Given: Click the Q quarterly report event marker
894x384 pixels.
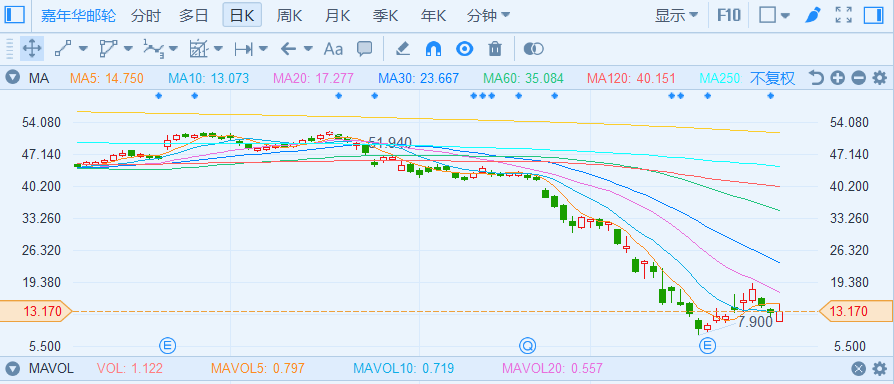Looking at the screenshot, I should click(528, 345).
